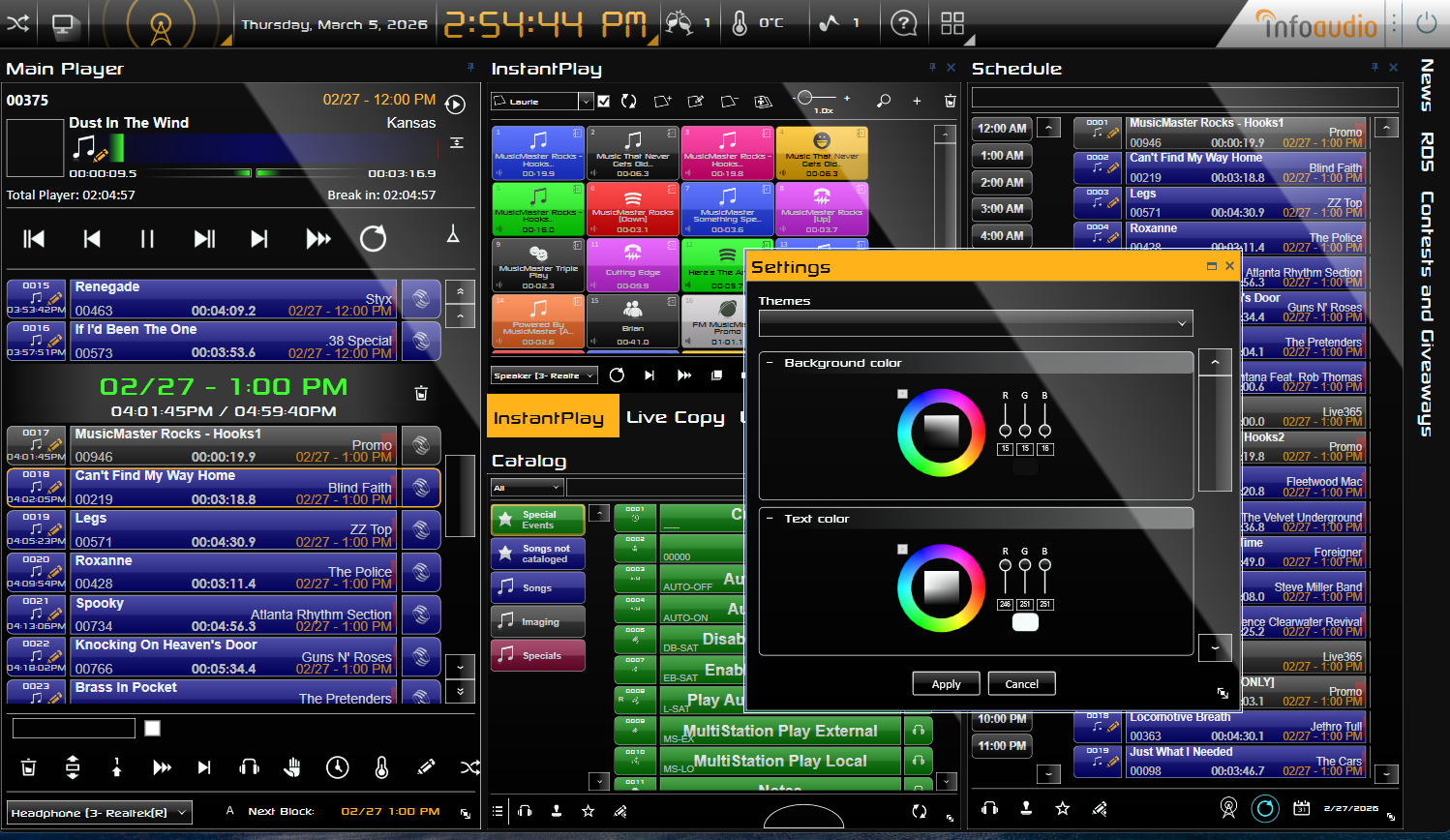Click the thermometer icon near the bottom toolbar
Screen dimensions: 1450x840
pos(380,767)
